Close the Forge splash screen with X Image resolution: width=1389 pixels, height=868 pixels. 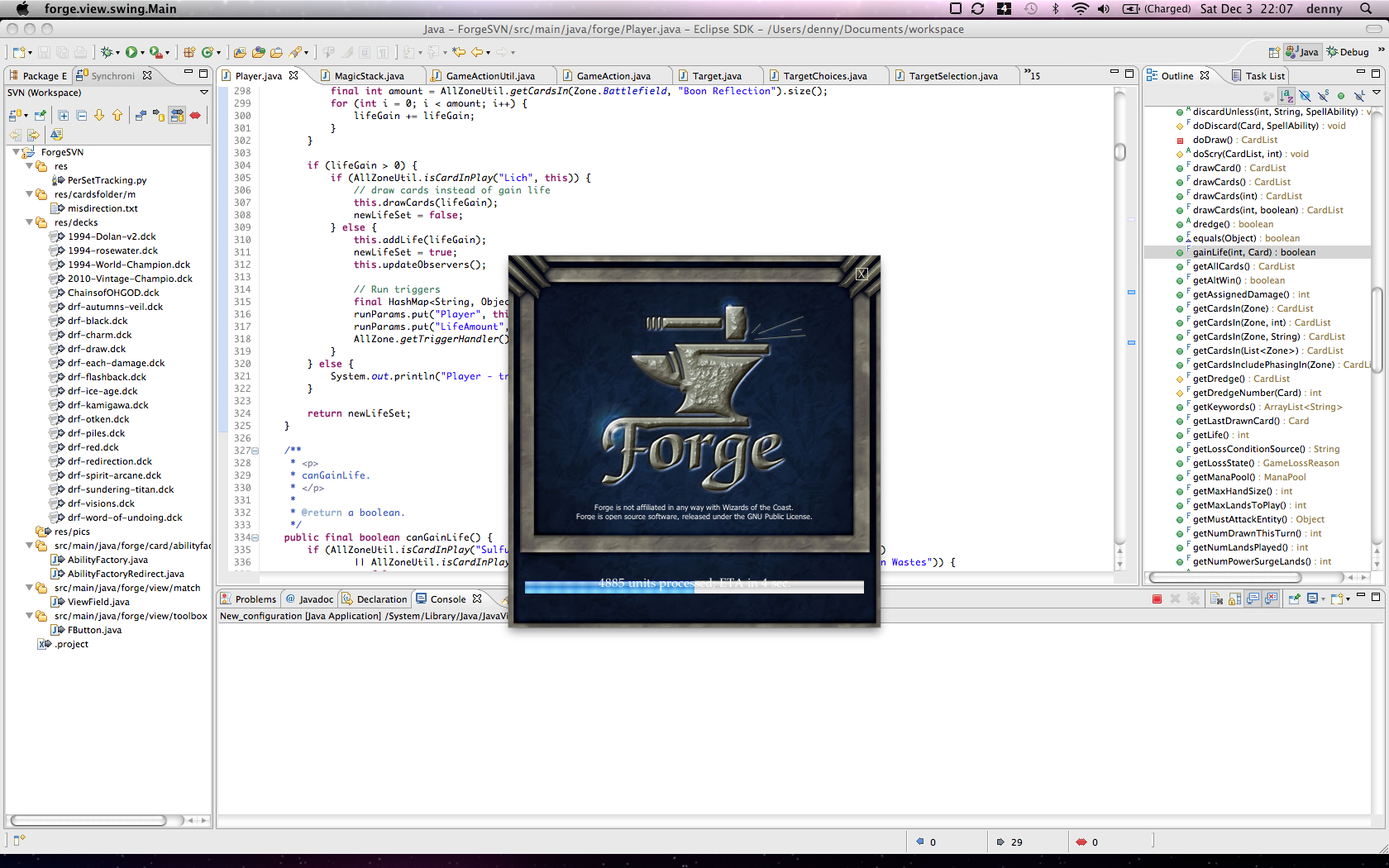coord(862,274)
